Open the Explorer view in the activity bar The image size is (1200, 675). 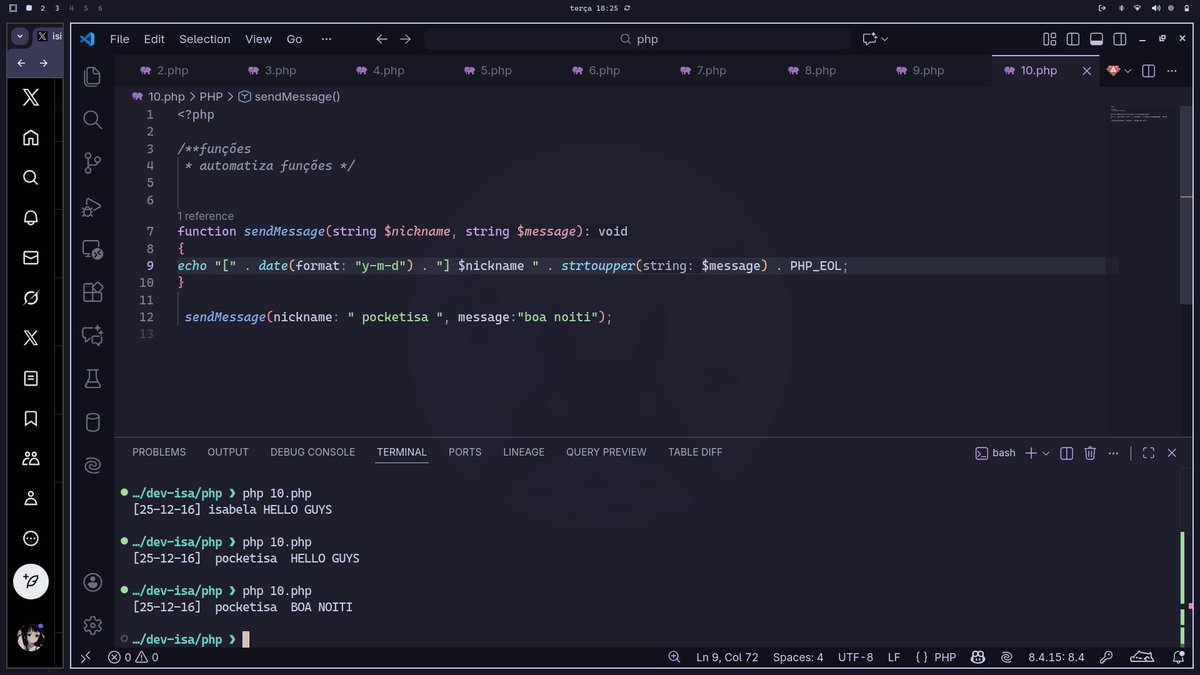coord(92,75)
